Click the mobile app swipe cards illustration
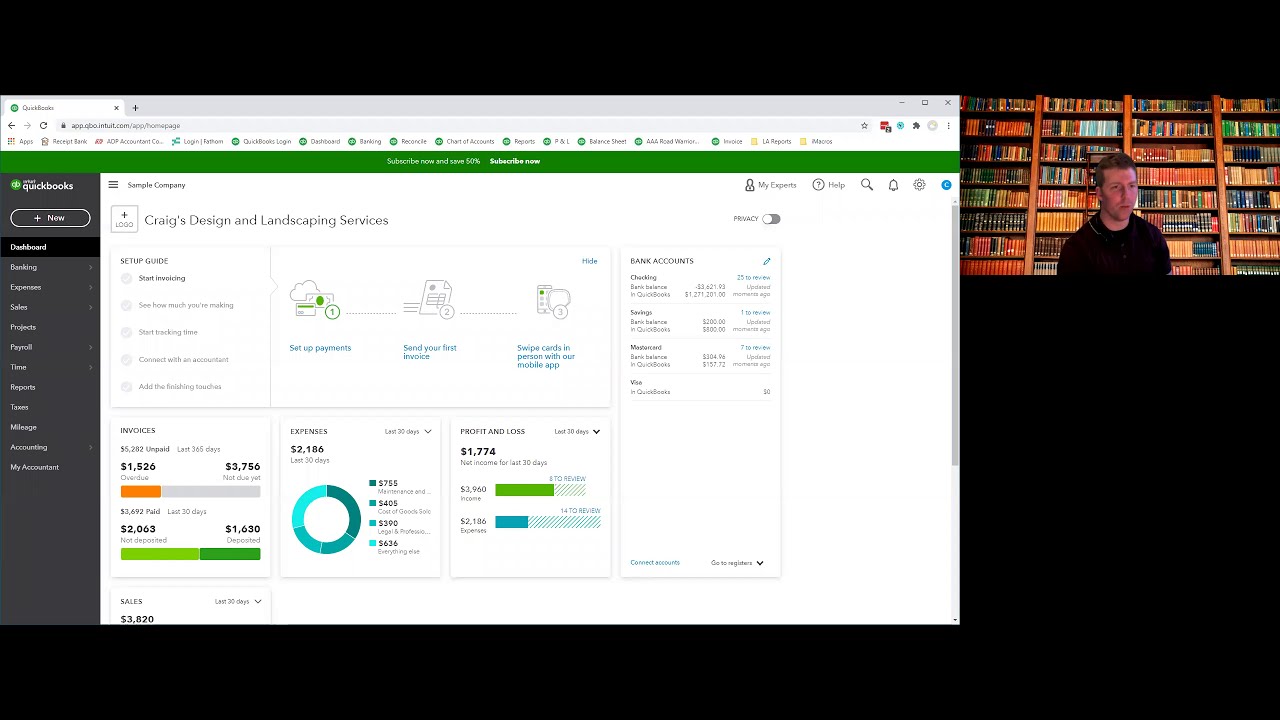The height and width of the screenshot is (720, 1280). pos(553,301)
